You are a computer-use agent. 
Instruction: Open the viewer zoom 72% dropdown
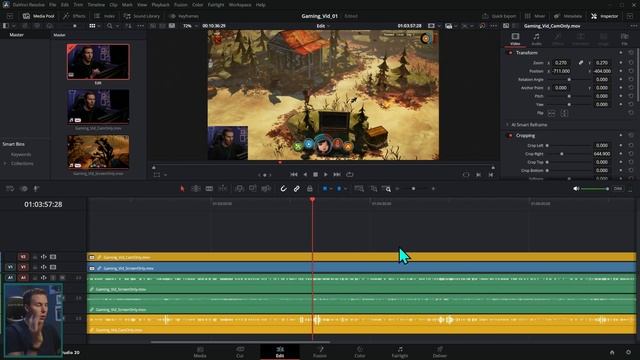pyautogui.click(x=190, y=26)
